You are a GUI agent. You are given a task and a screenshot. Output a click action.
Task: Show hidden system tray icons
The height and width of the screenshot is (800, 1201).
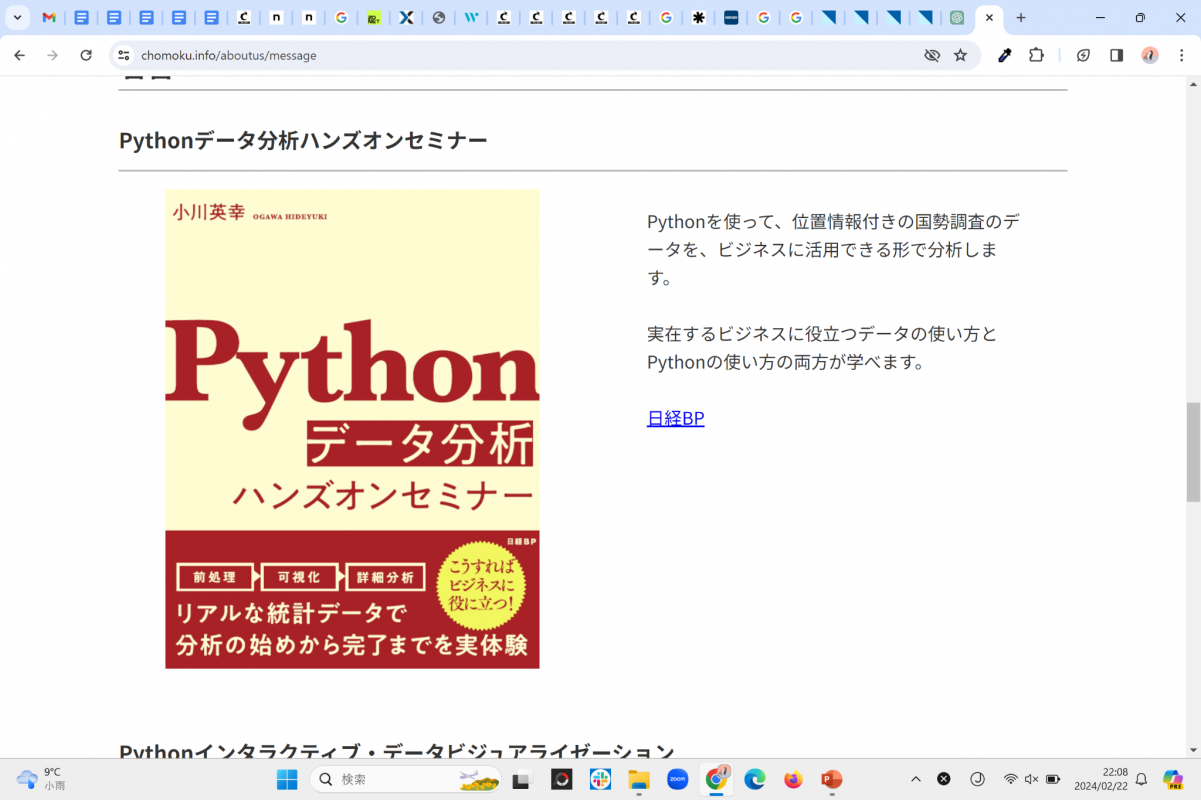915,779
